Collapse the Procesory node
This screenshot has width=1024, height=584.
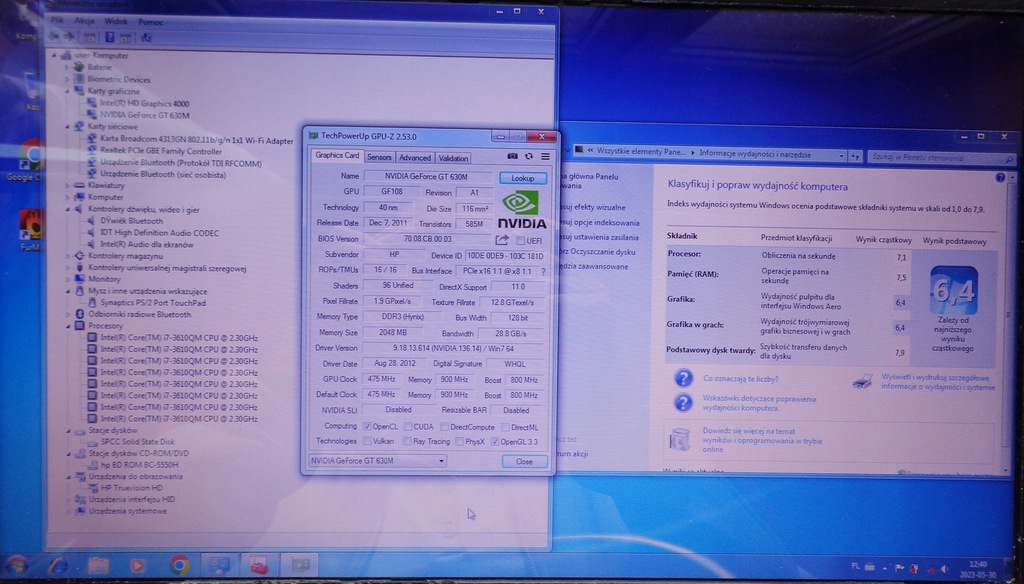(67, 326)
